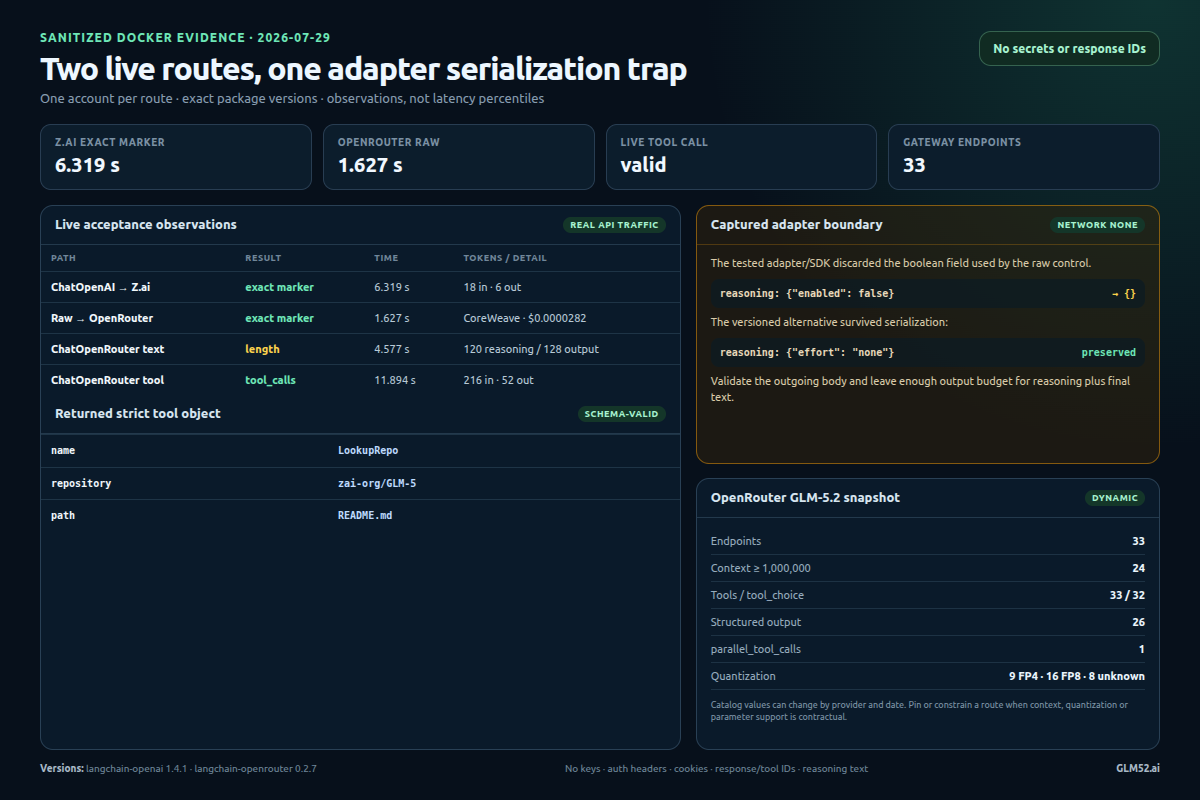Click the 'Context ≥ 1,000,000' row label
This screenshot has height=800, width=1200.
(x=761, y=568)
